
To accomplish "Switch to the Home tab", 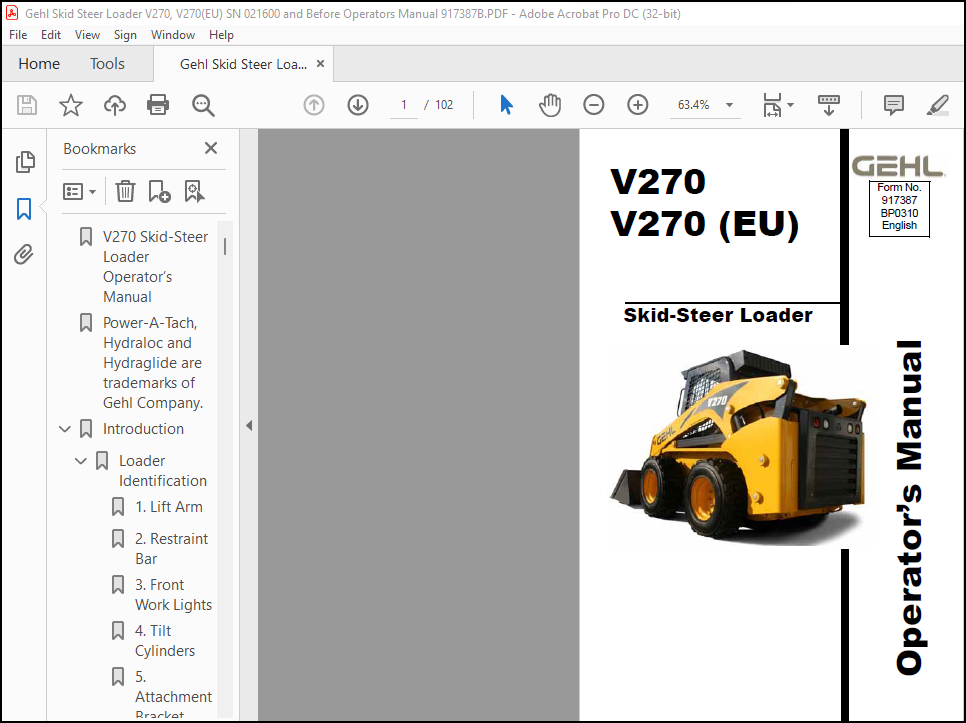I will point(39,64).
